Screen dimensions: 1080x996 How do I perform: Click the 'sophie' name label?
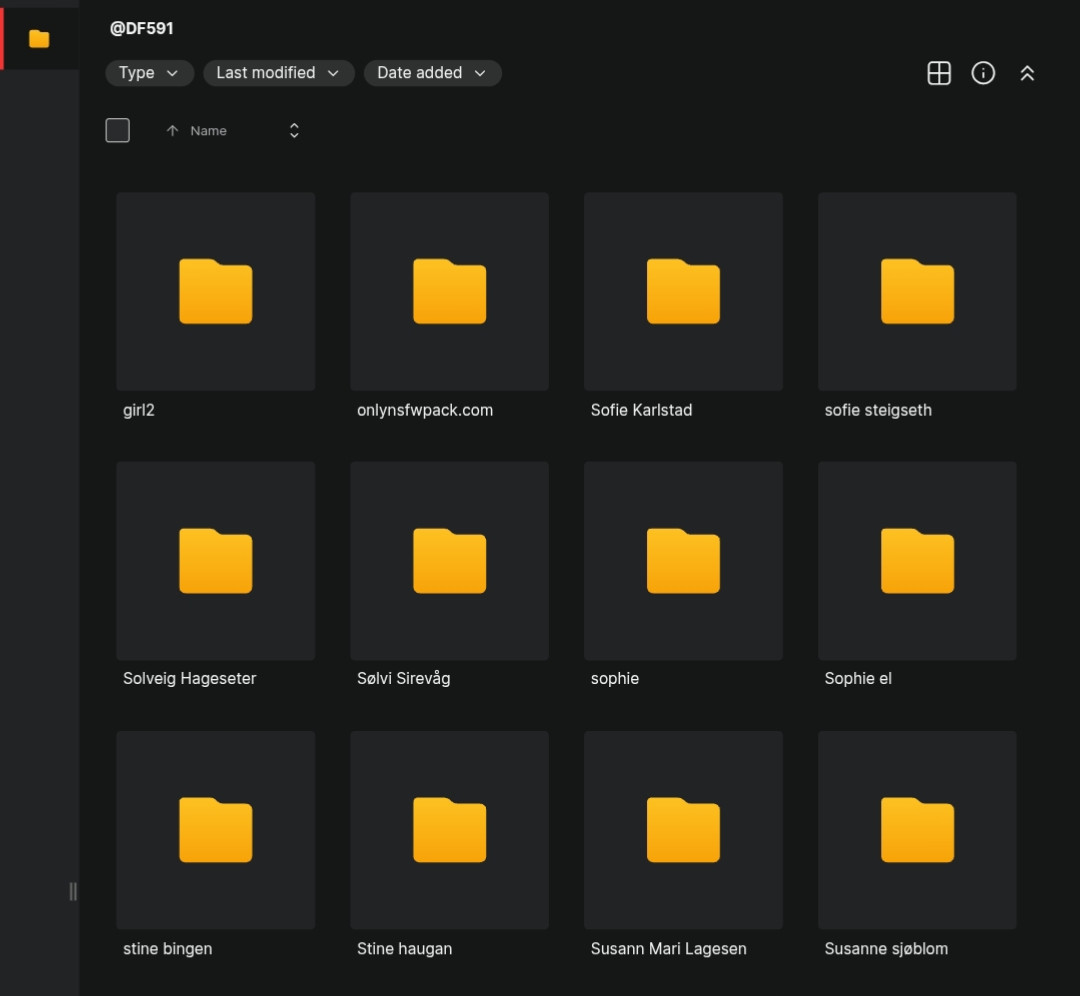[614, 678]
